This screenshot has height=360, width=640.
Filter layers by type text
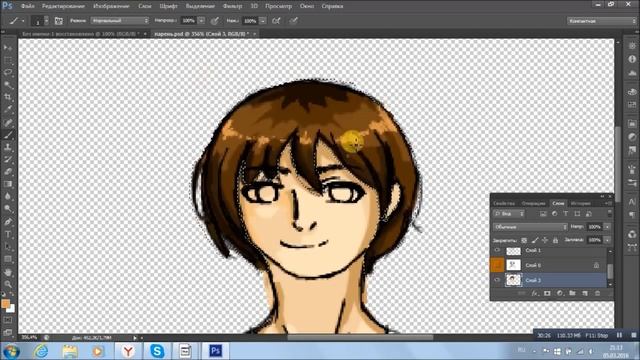[x=566, y=213]
